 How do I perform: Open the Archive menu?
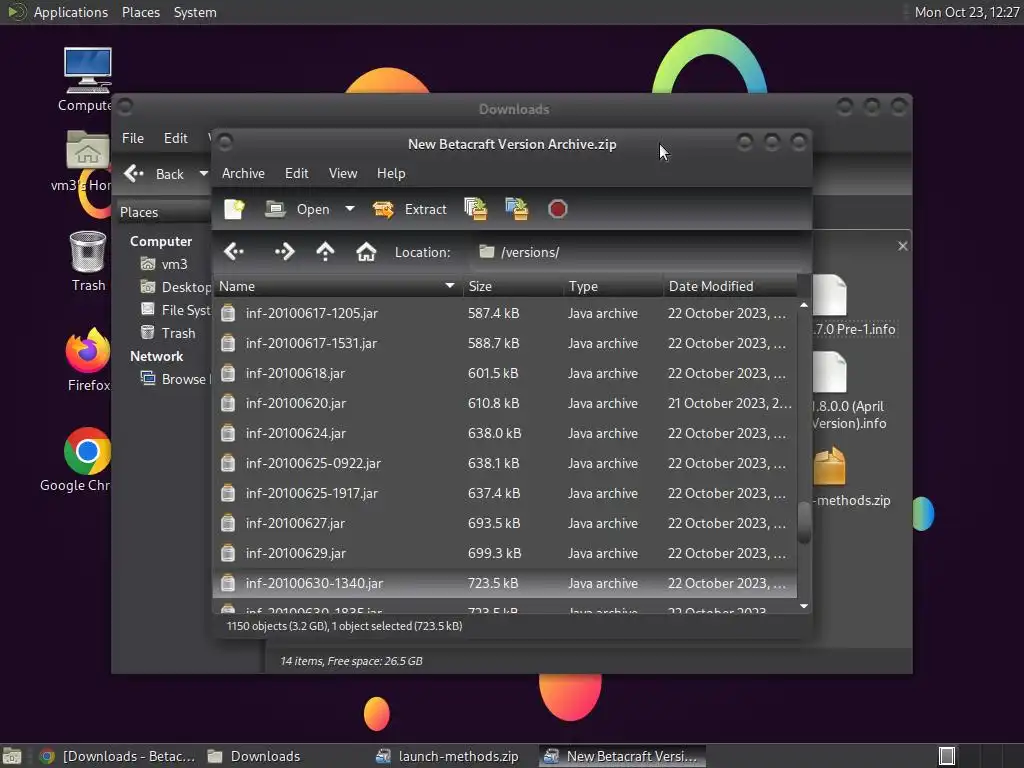click(243, 173)
